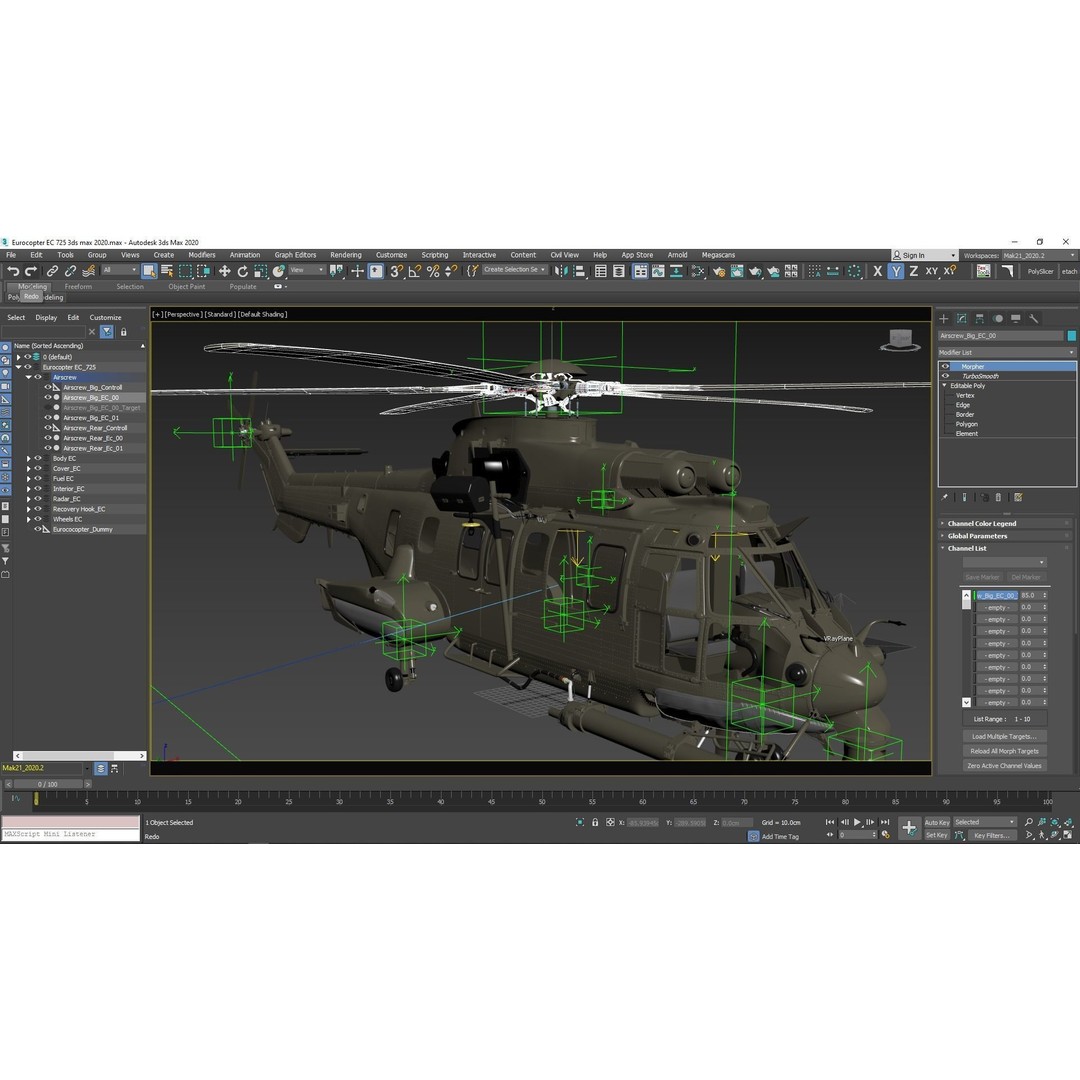Click the ViewCube in the viewport
The height and width of the screenshot is (1080, 1080).
coord(900,340)
